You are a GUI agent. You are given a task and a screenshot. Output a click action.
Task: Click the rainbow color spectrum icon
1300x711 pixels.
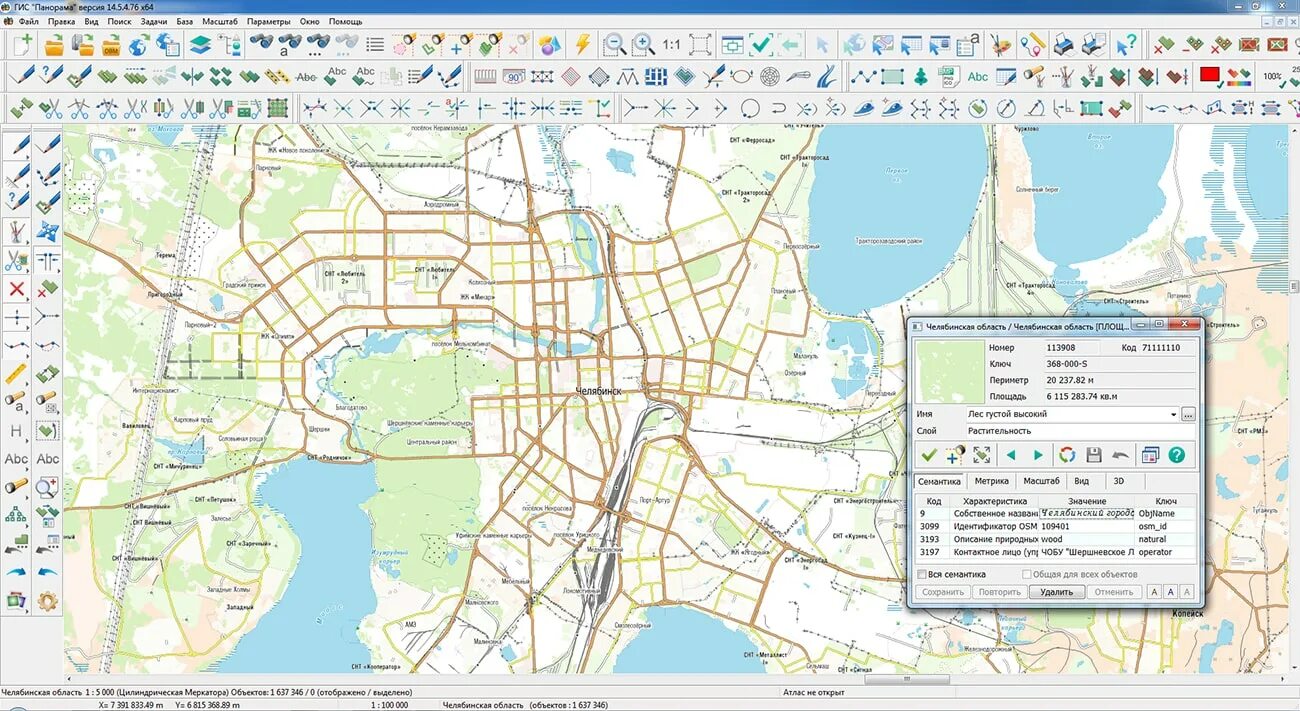[1239, 75]
